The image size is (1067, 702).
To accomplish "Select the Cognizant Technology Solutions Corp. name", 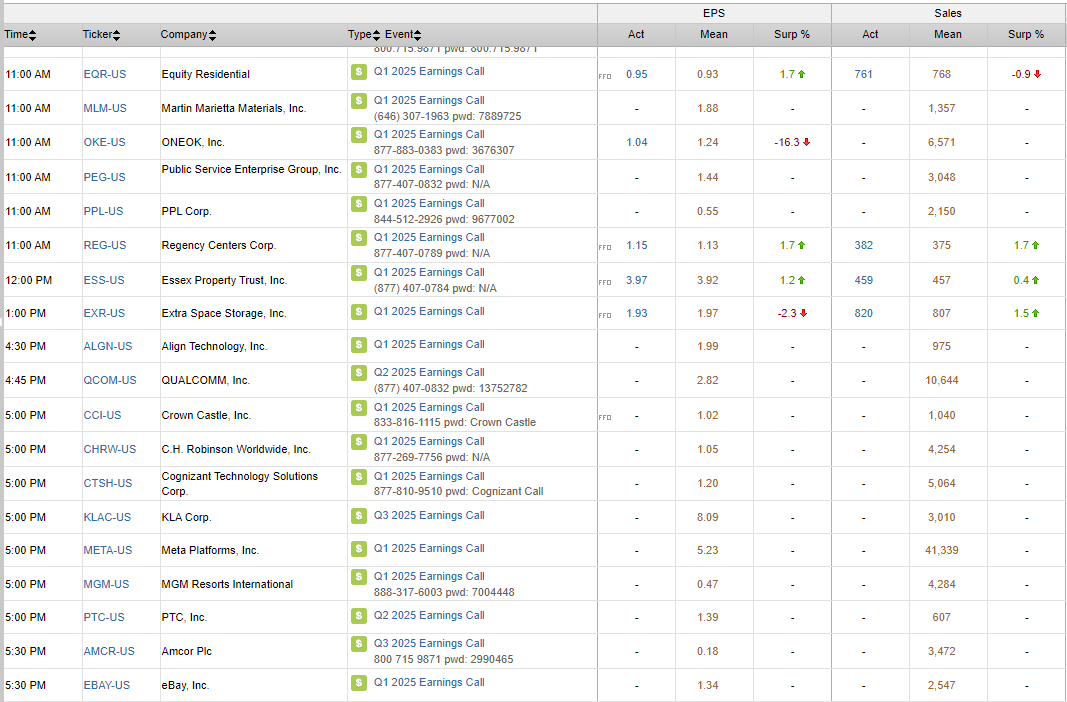I will (x=240, y=484).
